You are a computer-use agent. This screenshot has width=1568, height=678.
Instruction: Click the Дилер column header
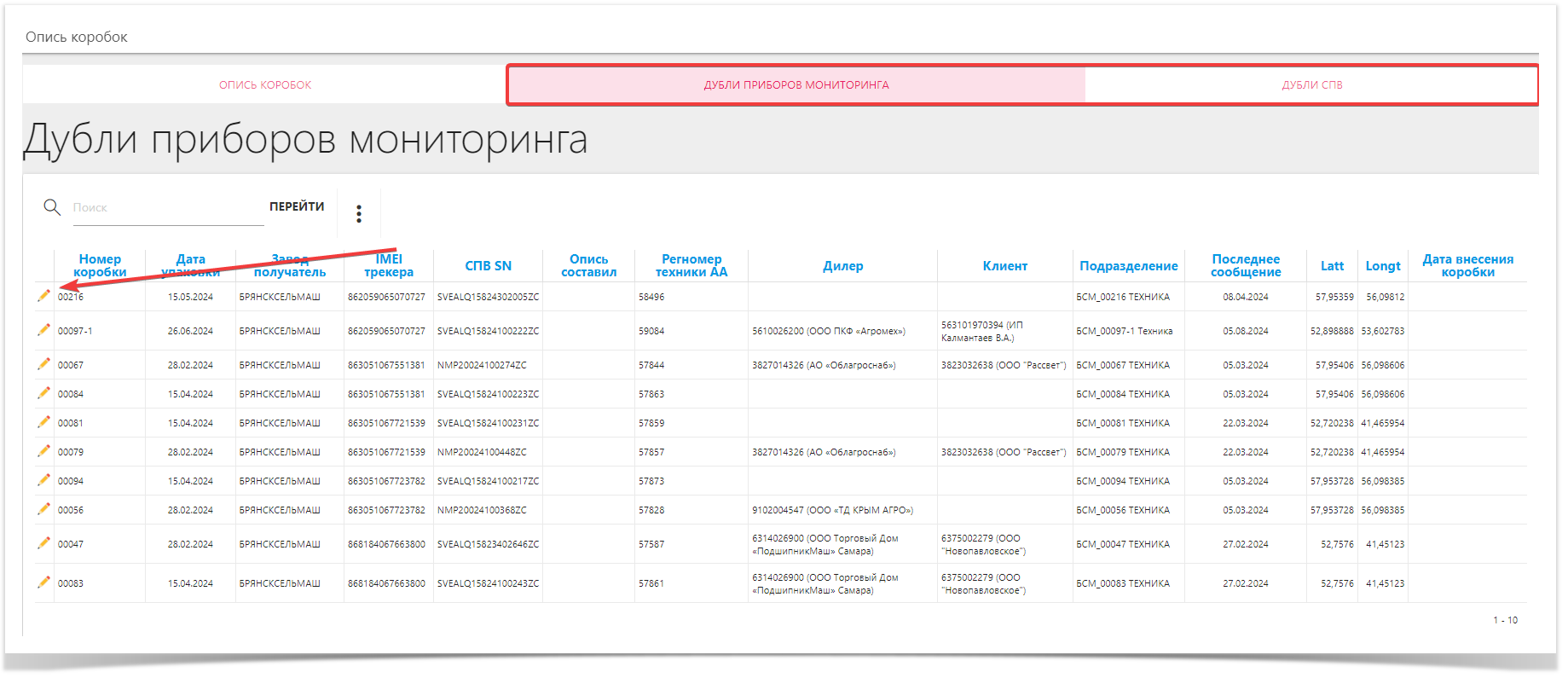pyautogui.click(x=842, y=266)
